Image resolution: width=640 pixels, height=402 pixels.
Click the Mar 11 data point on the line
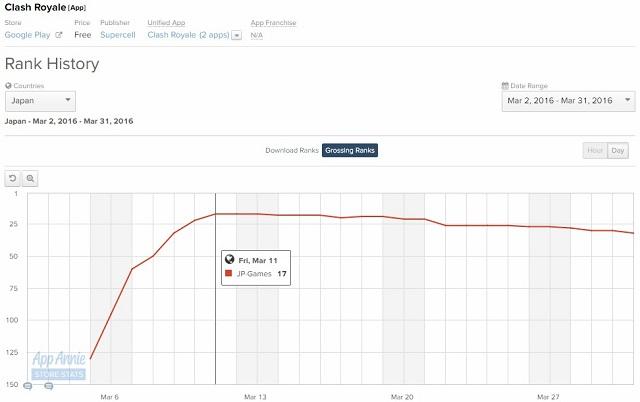point(216,214)
